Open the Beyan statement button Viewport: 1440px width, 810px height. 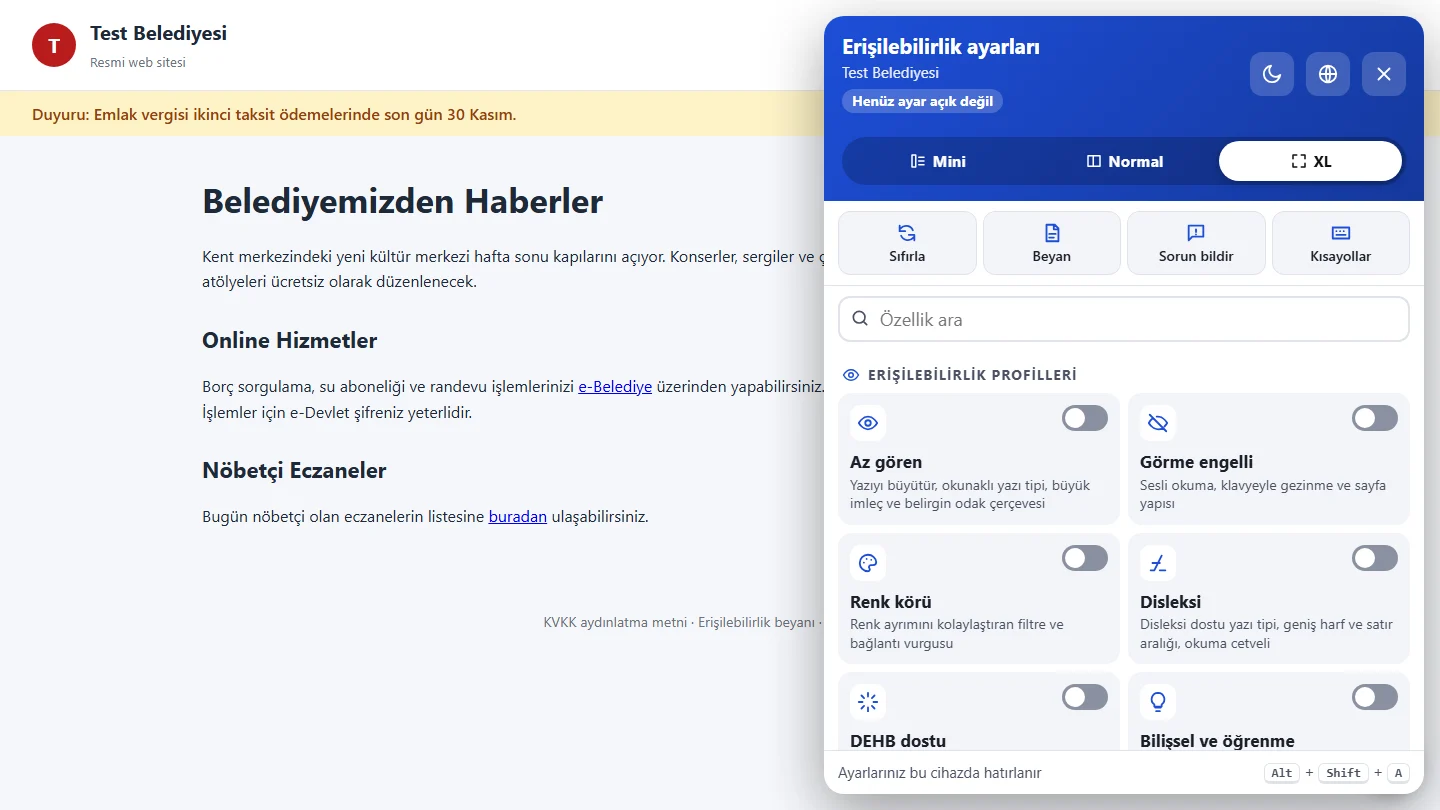1052,243
